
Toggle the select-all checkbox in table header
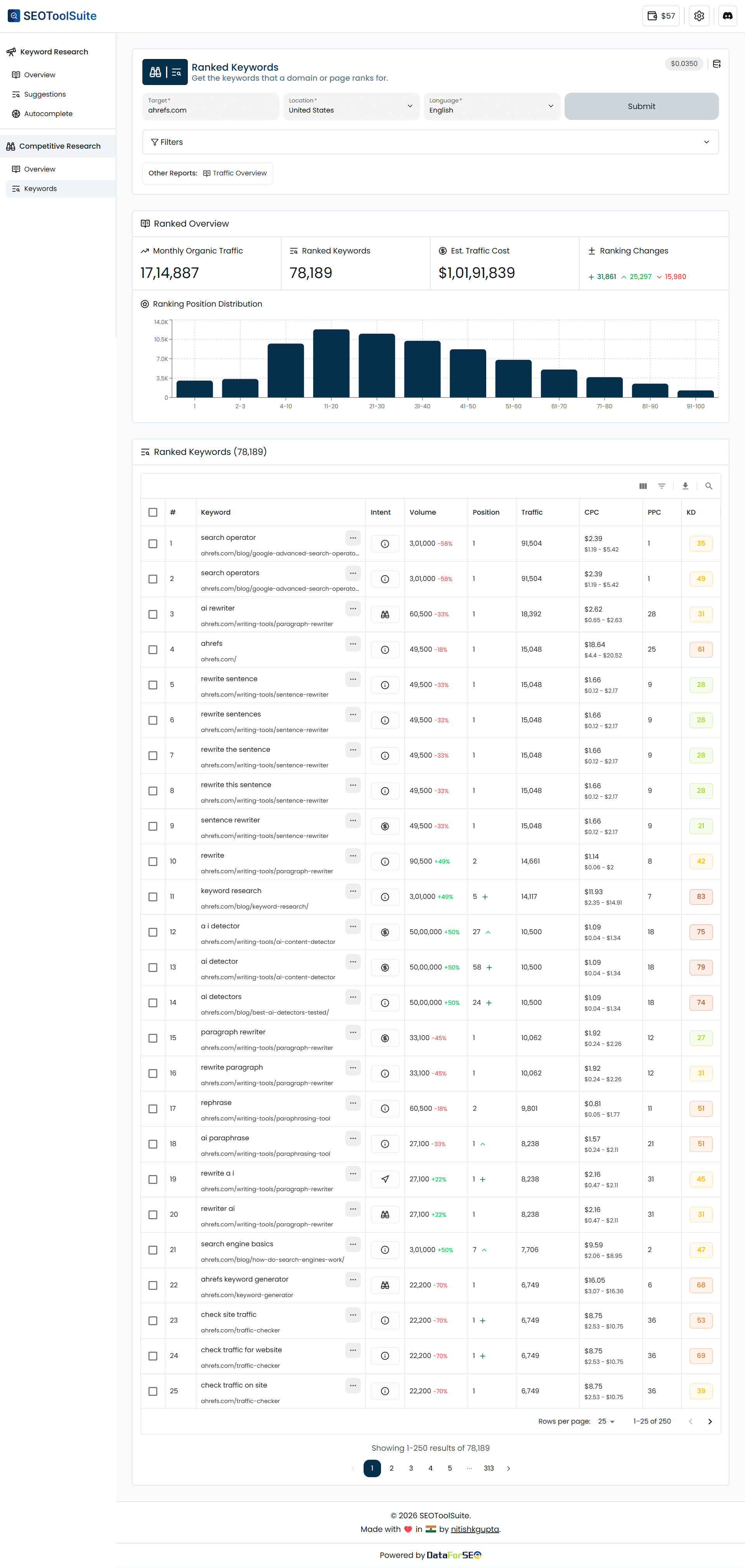click(x=153, y=513)
